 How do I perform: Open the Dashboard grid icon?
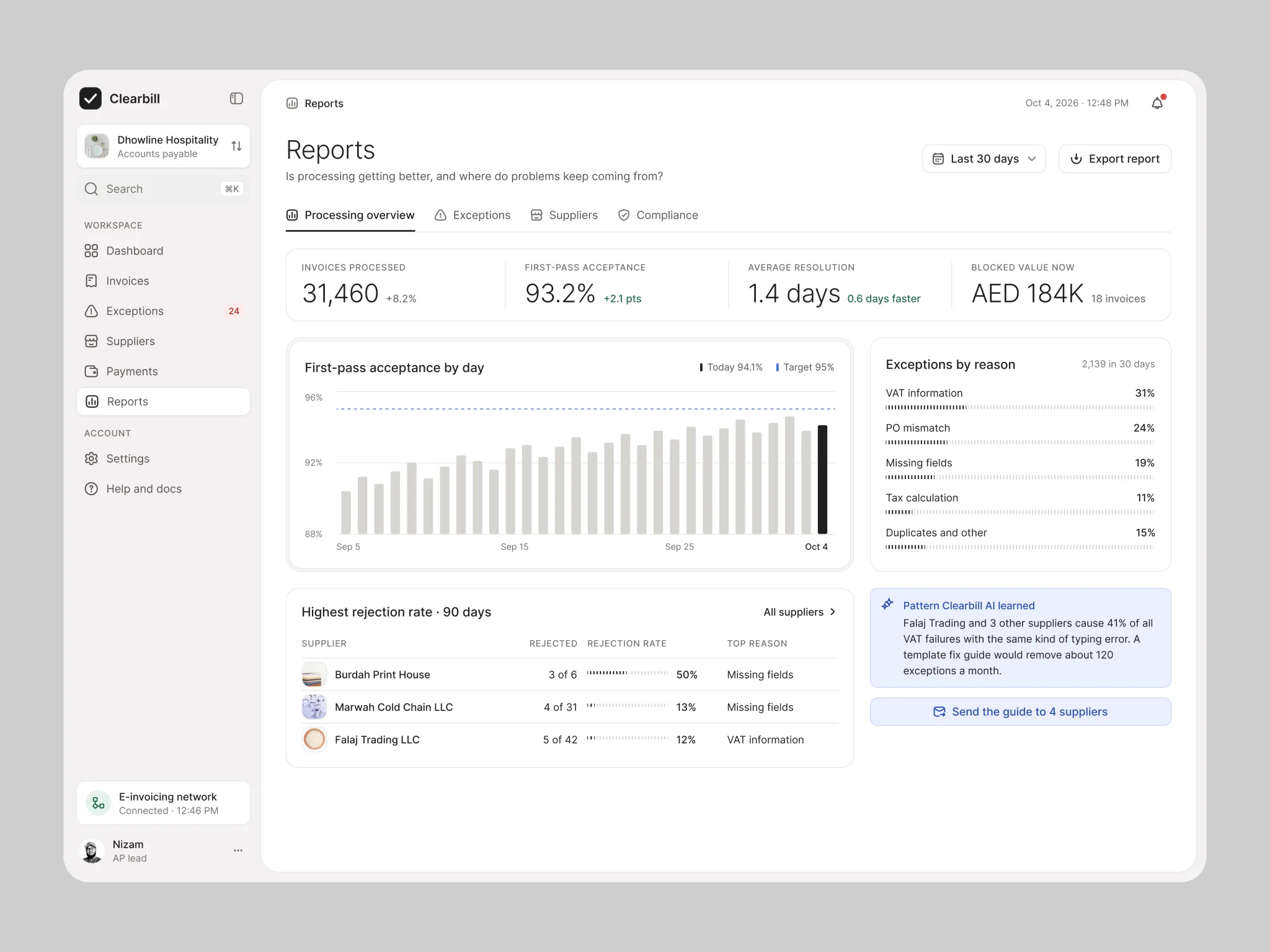point(91,251)
